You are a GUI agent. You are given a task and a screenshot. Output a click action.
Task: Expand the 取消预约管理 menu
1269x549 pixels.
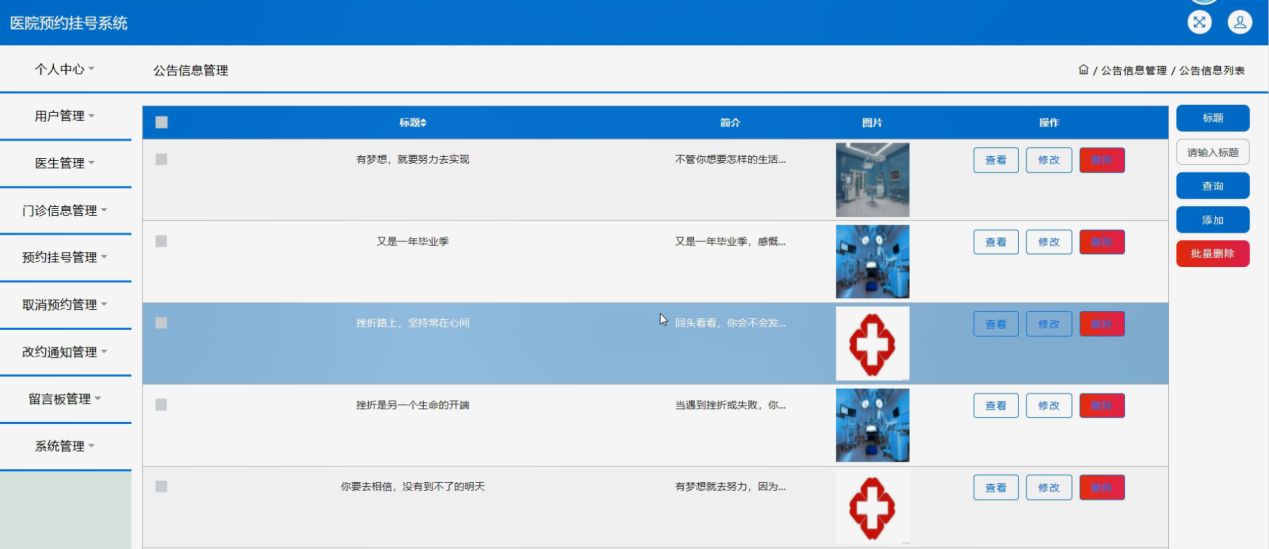(x=65, y=304)
